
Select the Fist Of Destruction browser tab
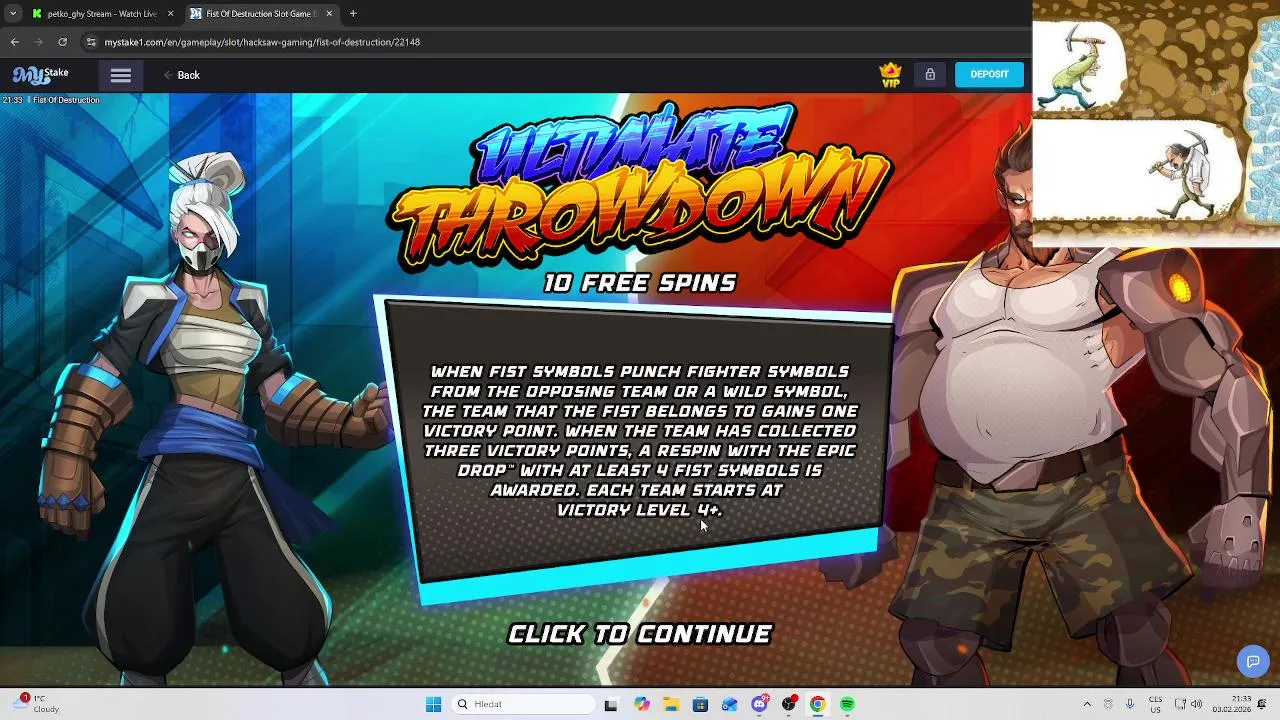(260, 14)
